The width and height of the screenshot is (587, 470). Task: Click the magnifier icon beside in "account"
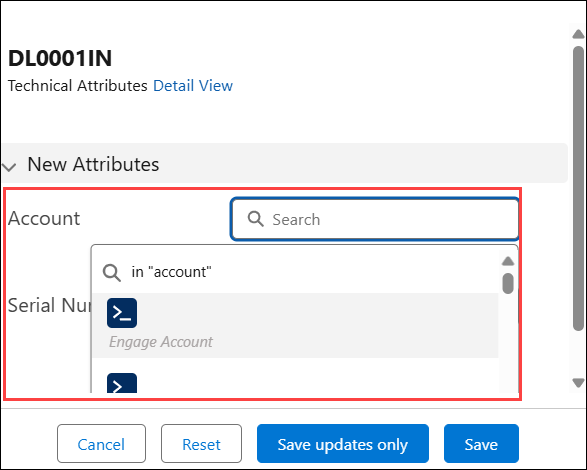pos(112,273)
